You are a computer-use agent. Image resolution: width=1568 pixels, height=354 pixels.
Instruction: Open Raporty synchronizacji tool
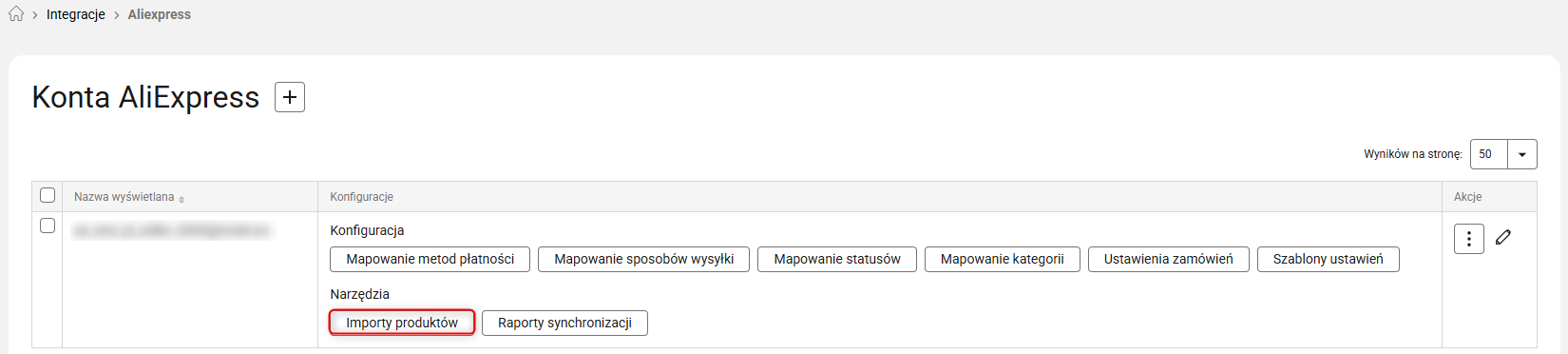click(x=564, y=323)
